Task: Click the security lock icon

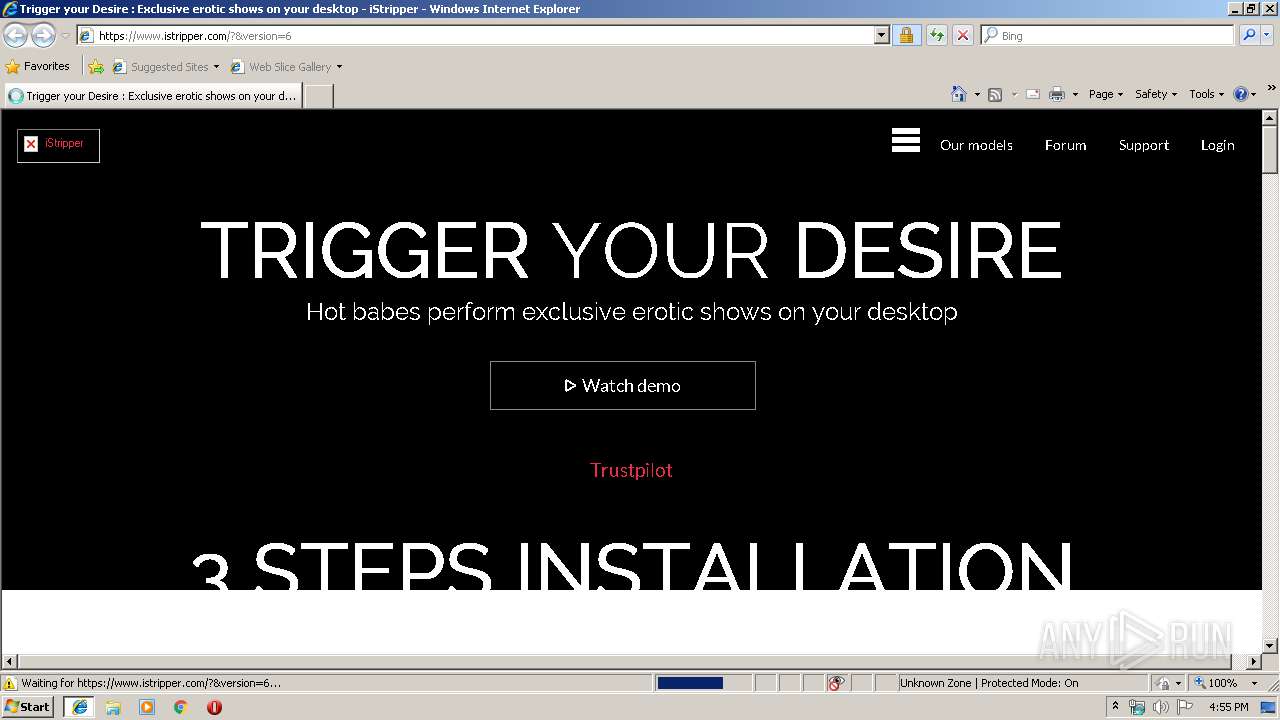Action: tap(906, 36)
